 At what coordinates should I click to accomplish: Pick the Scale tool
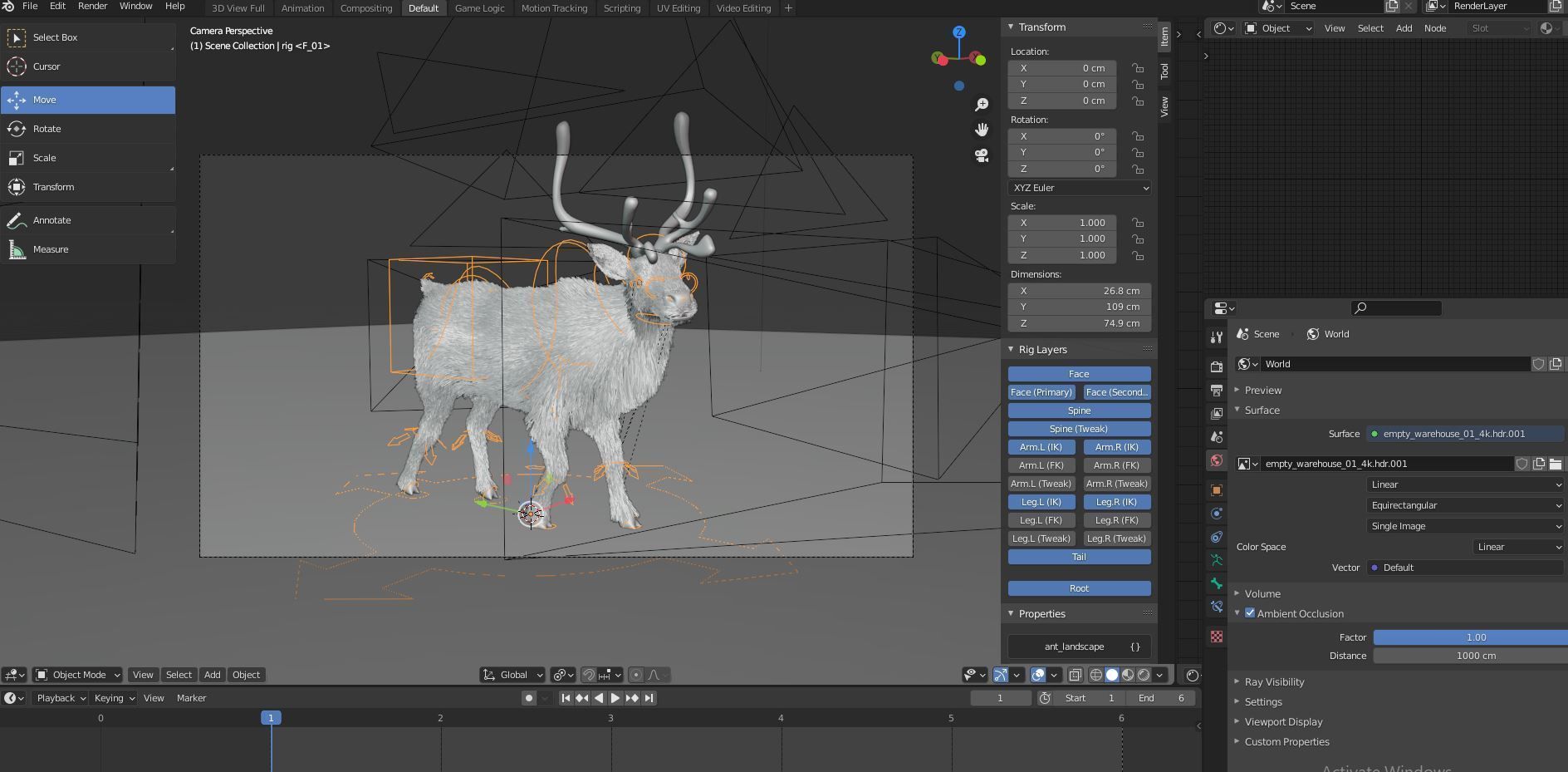tap(88, 158)
